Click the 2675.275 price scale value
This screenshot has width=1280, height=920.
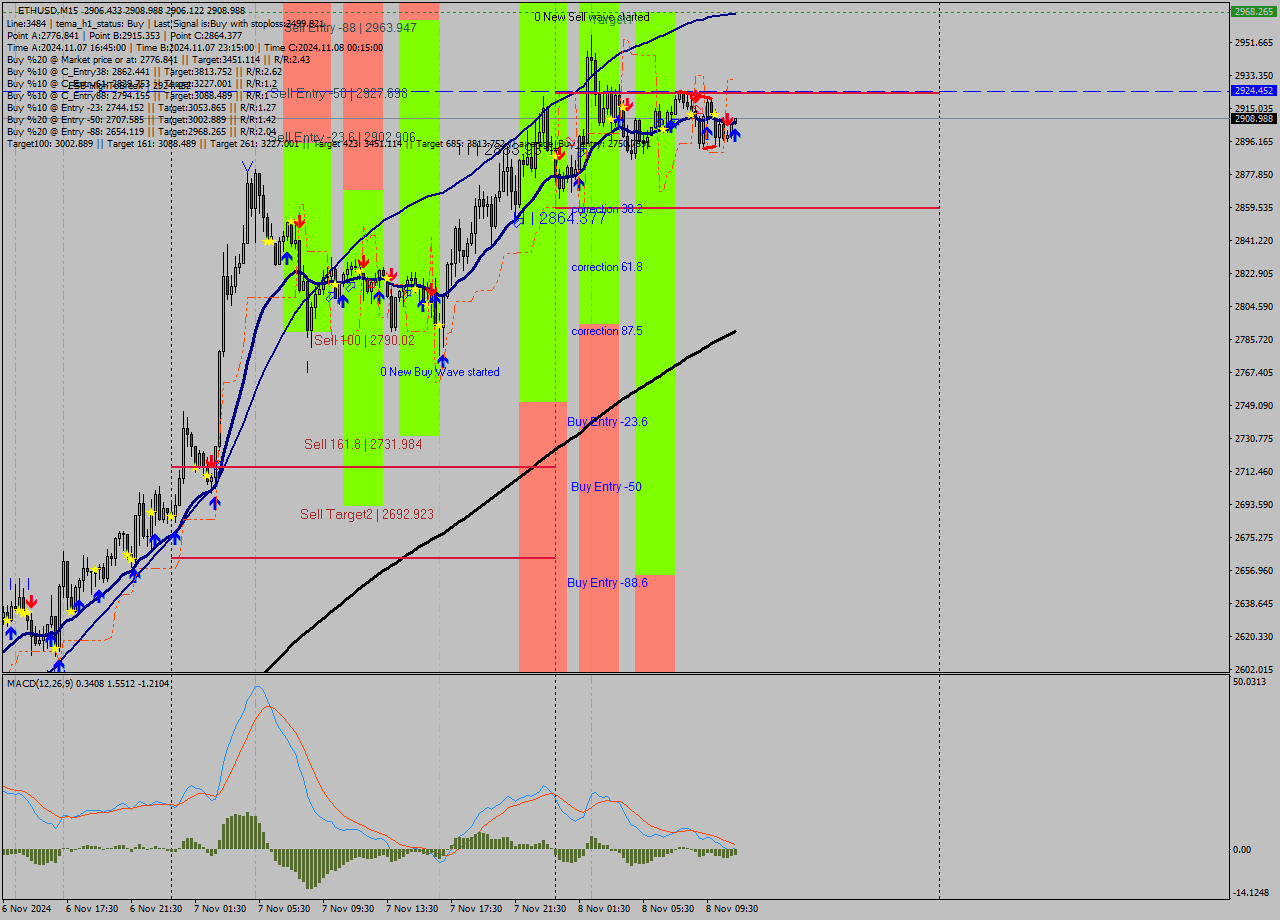(x=1254, y=537)
